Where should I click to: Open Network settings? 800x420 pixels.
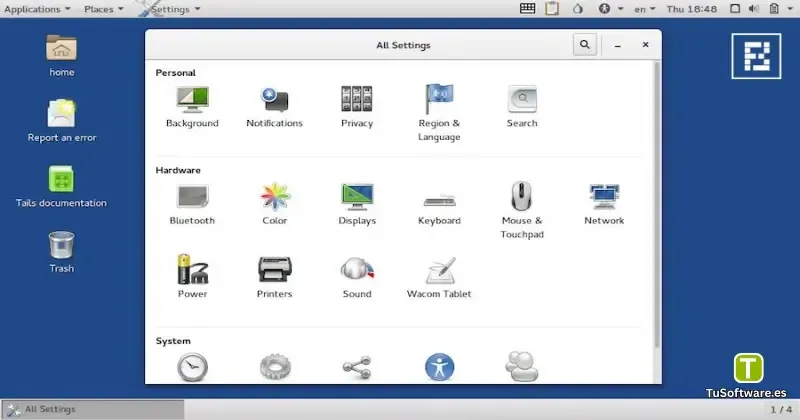604,204
